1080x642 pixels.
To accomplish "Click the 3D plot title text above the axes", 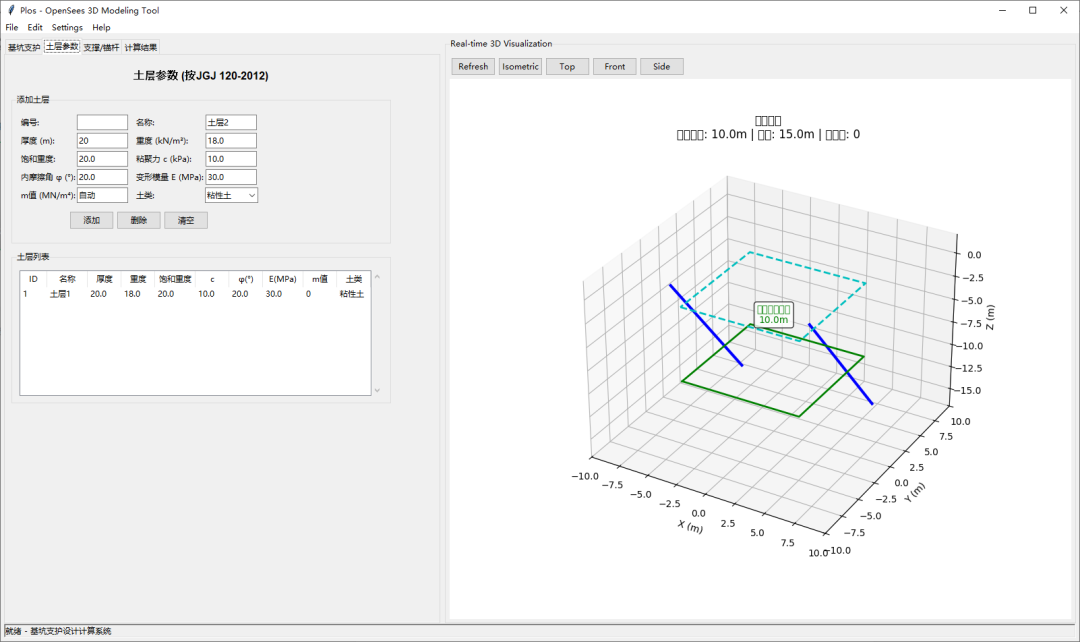I will pos(768,127).
